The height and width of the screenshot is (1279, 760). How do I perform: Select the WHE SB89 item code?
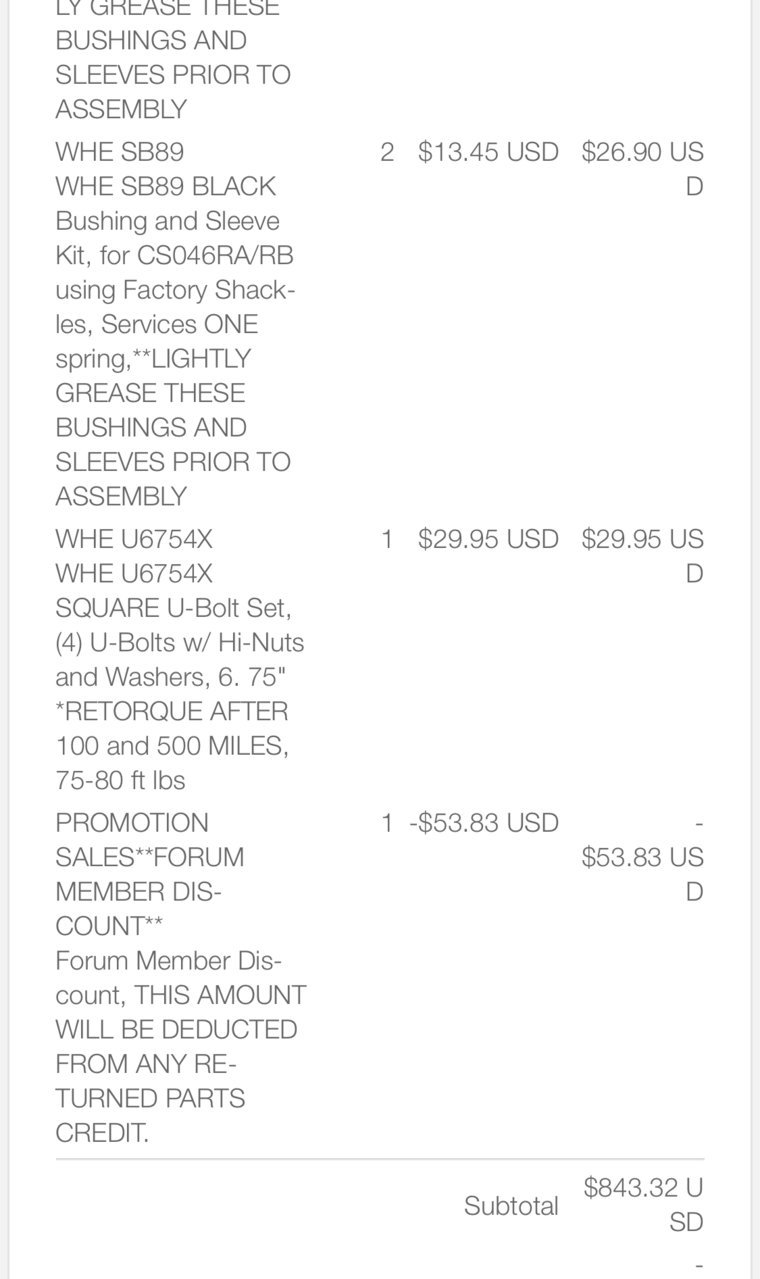pyautogui.click(x=120, y=152)
